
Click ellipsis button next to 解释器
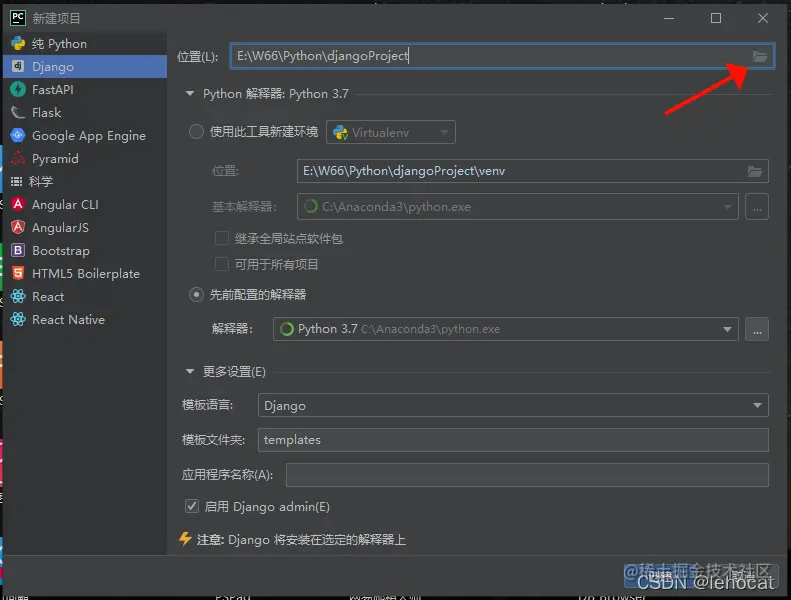pyautogui.click(x=757, y=329)
